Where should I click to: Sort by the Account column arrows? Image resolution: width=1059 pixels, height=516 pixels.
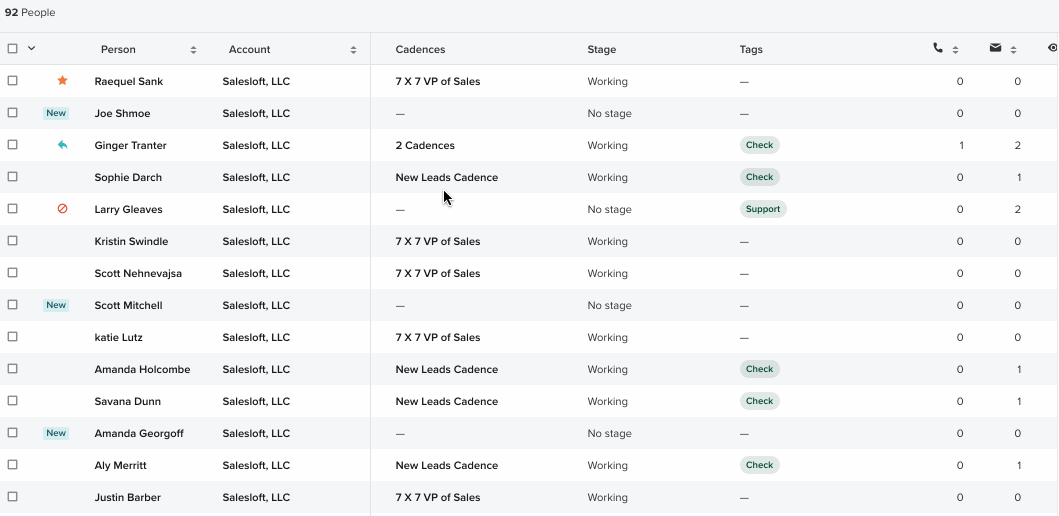click(x=353, y=50)
